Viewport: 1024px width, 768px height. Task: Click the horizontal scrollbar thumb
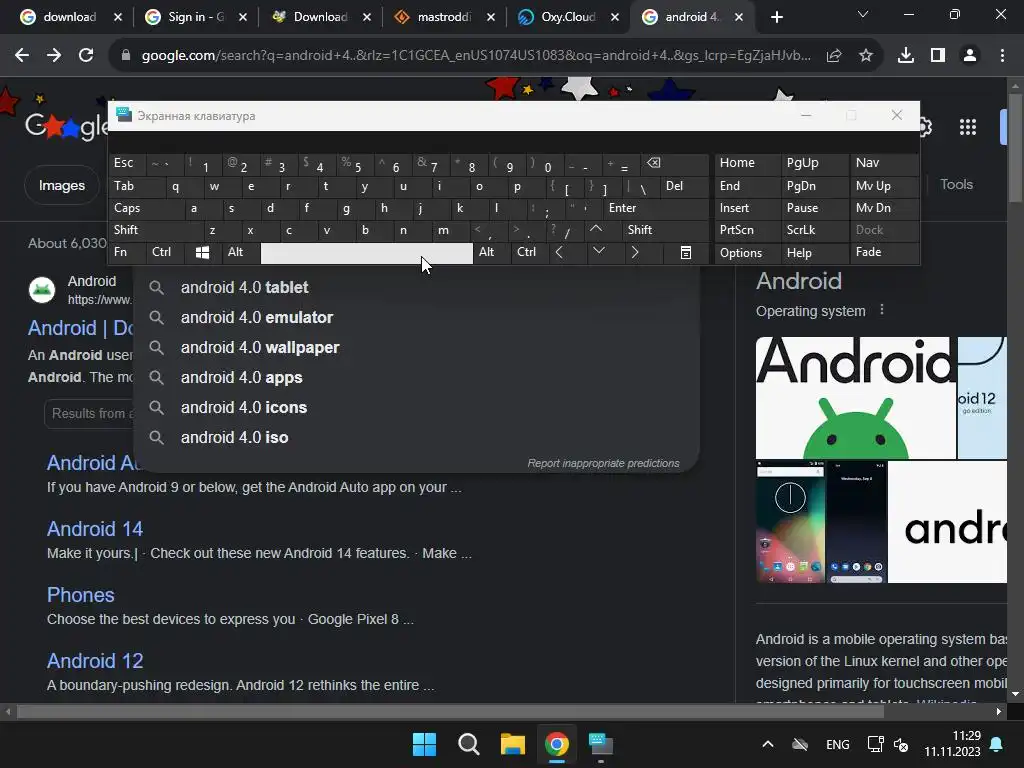pos(451,711)
